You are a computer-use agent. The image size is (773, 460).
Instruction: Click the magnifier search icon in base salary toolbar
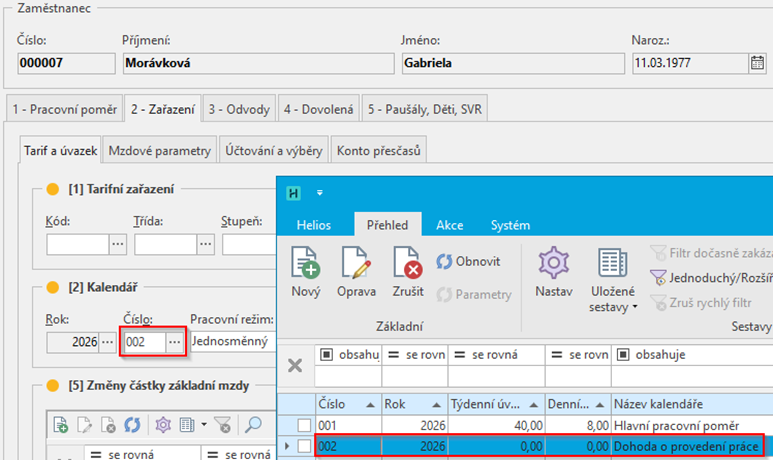254,425
